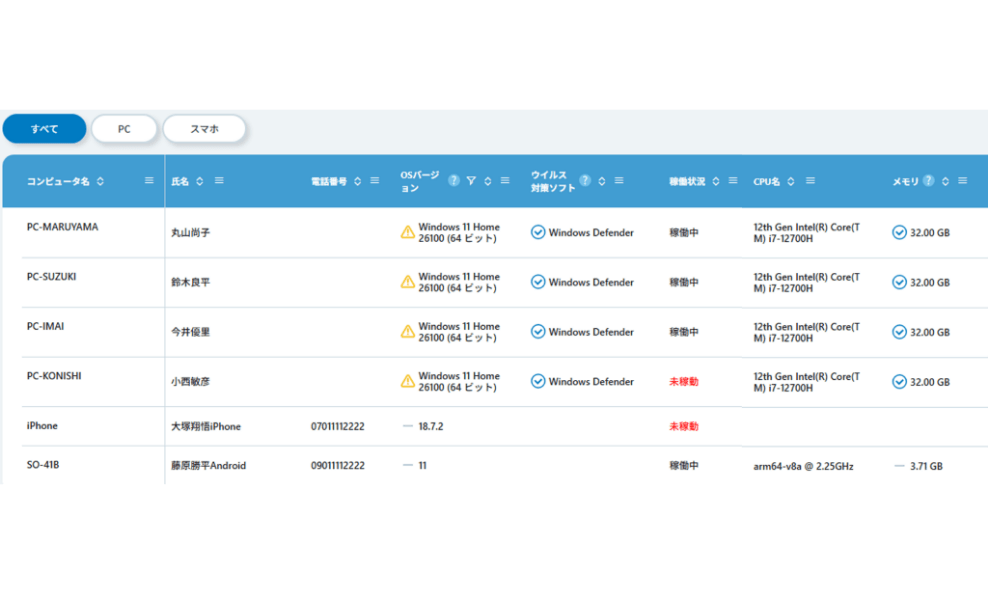
Task: Click 32.00 GB memory in PC-SUZUKI row
Action: point(930,283)
